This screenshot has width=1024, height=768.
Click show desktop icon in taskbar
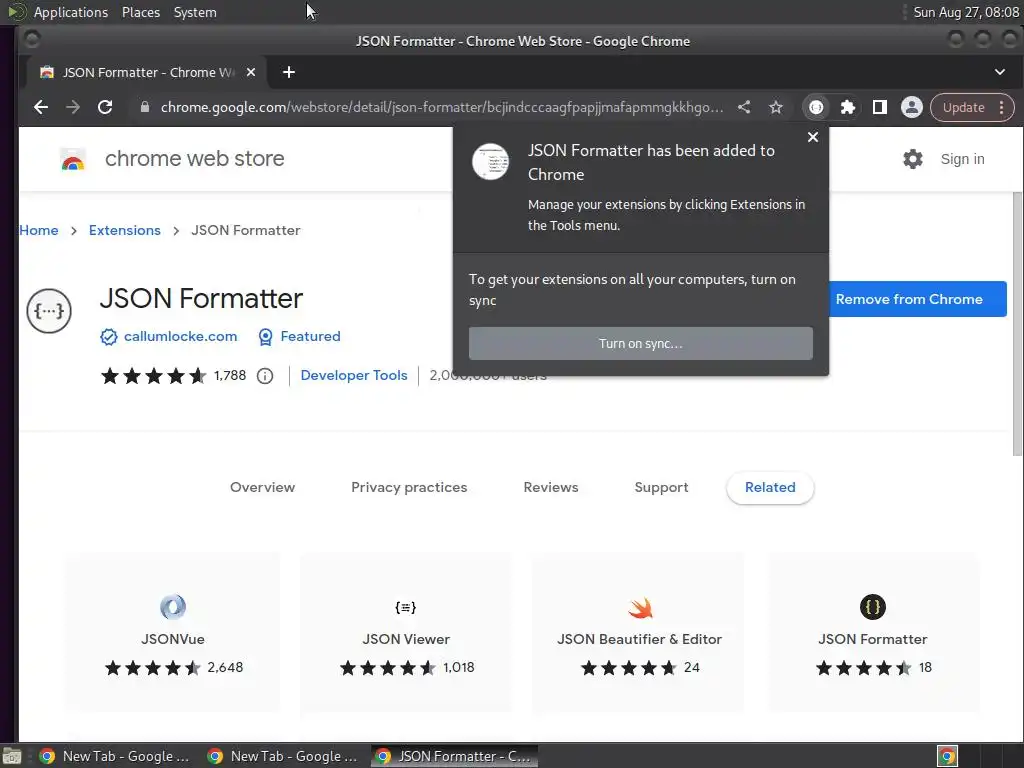12,756
